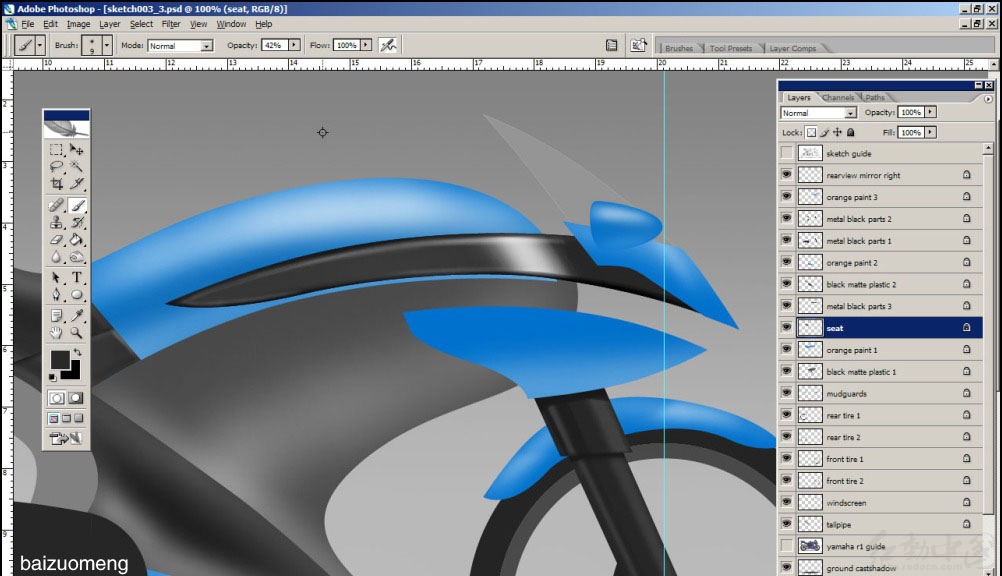This screenshot has height=576, width=1002.
Task: Show the yamaha r1 guide layer
Action: point(787,545)
